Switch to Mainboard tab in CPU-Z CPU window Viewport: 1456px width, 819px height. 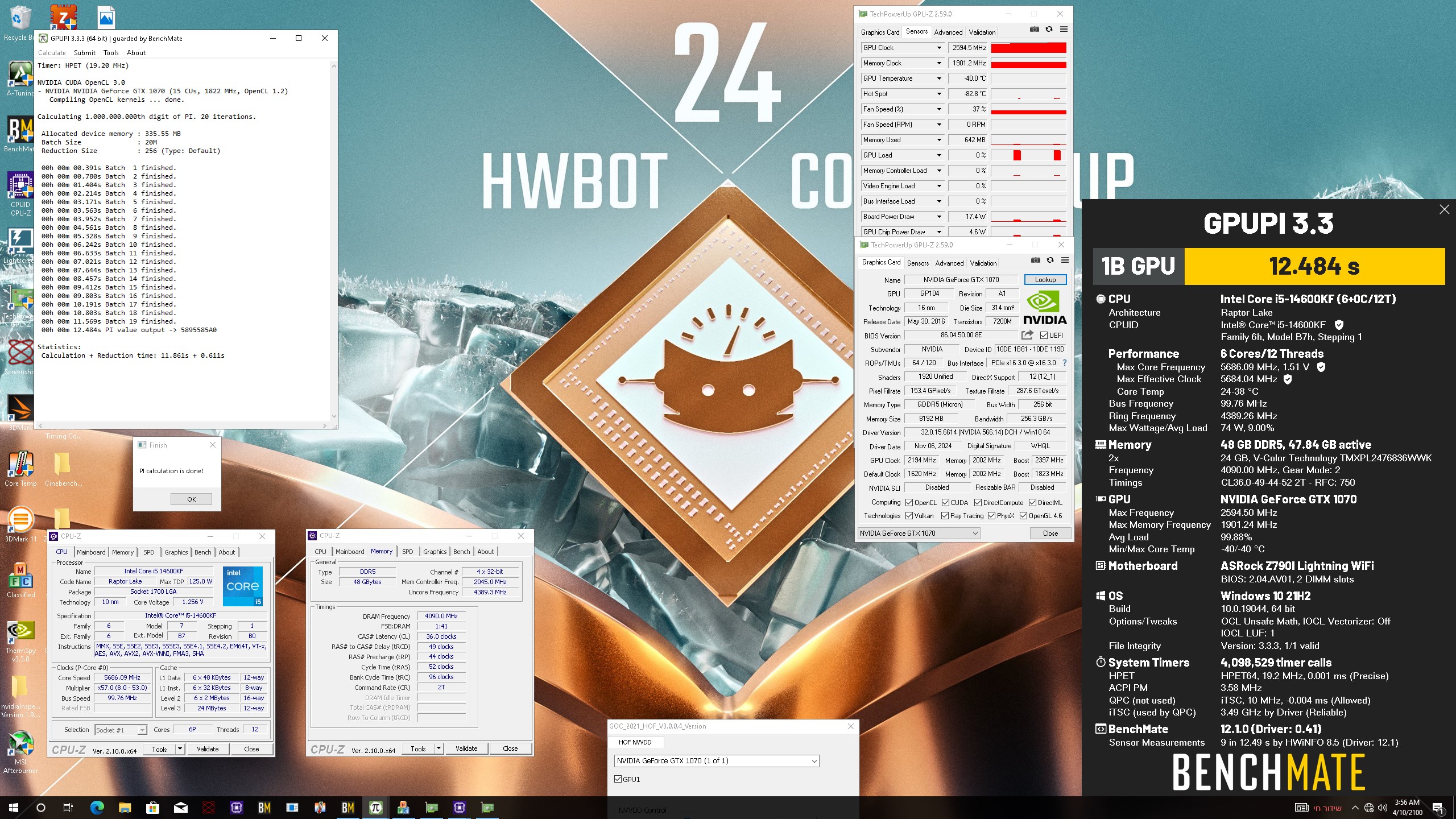point(91,552)
